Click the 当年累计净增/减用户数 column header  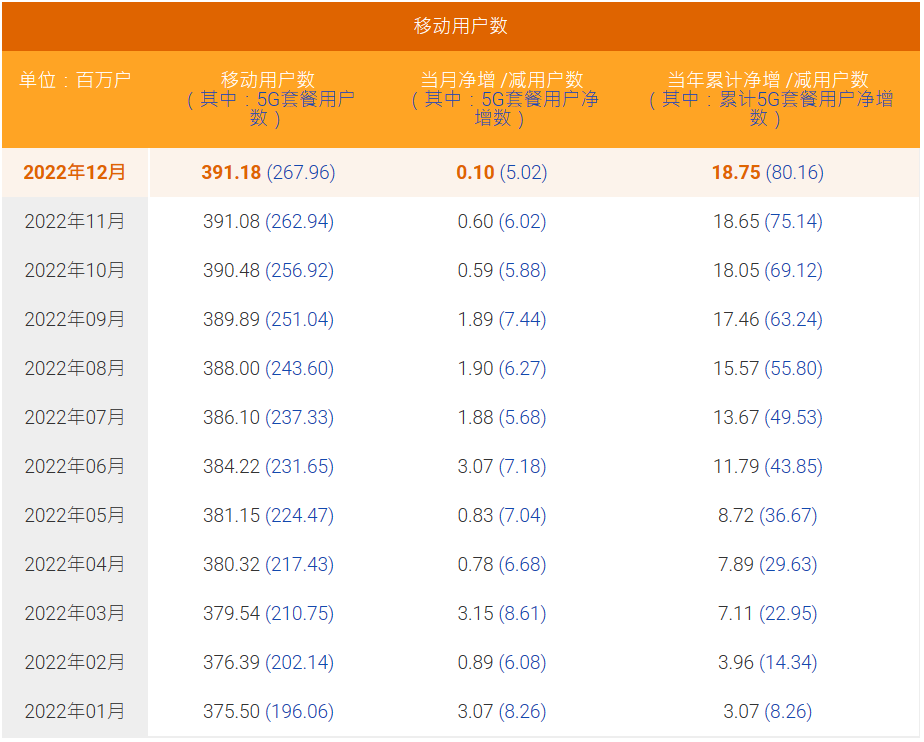[767, 98]
